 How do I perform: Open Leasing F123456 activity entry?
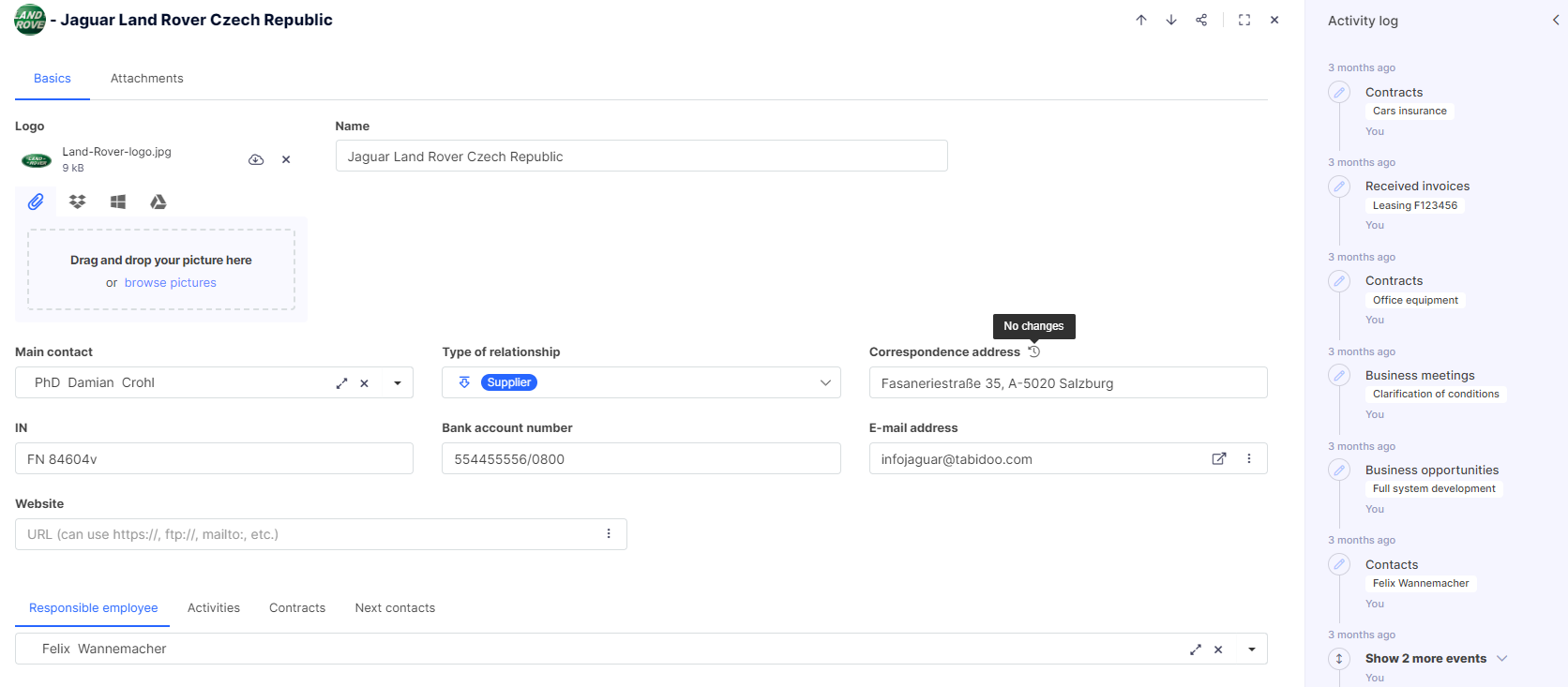[1415, 205]
